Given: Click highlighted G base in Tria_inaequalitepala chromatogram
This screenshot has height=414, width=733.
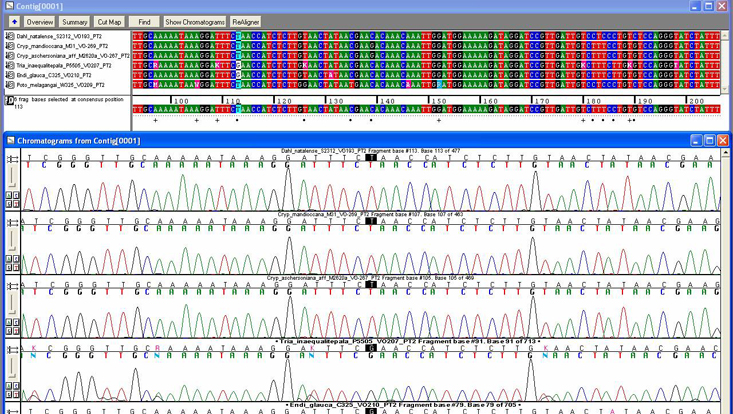Looking at the screenshot, I should click(371, 348).
